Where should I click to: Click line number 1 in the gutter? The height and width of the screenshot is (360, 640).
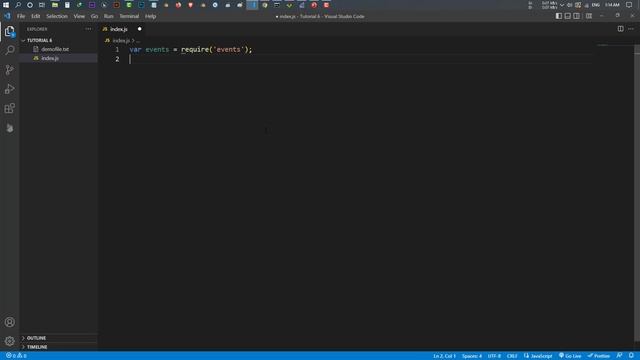[x=117, y=49]
